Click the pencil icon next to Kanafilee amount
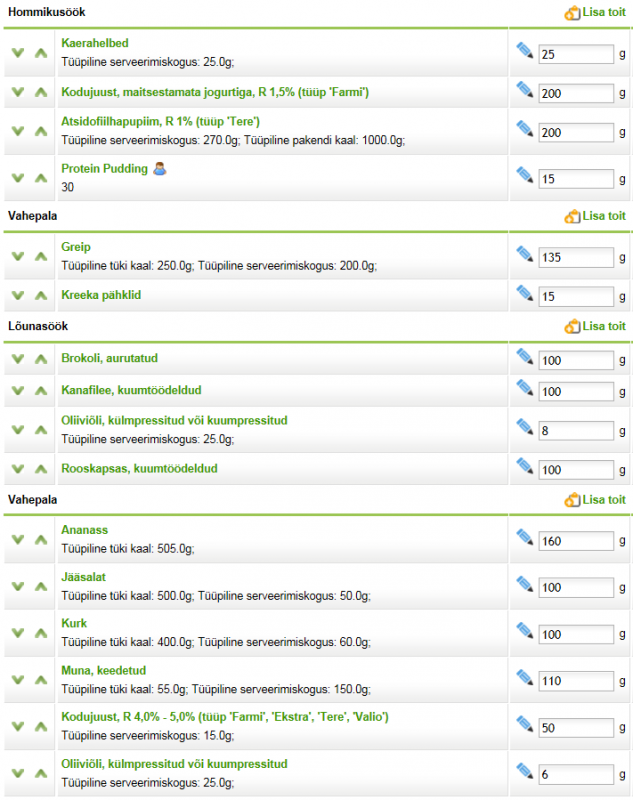Viewport: 633px width, 800px height. 525,389
